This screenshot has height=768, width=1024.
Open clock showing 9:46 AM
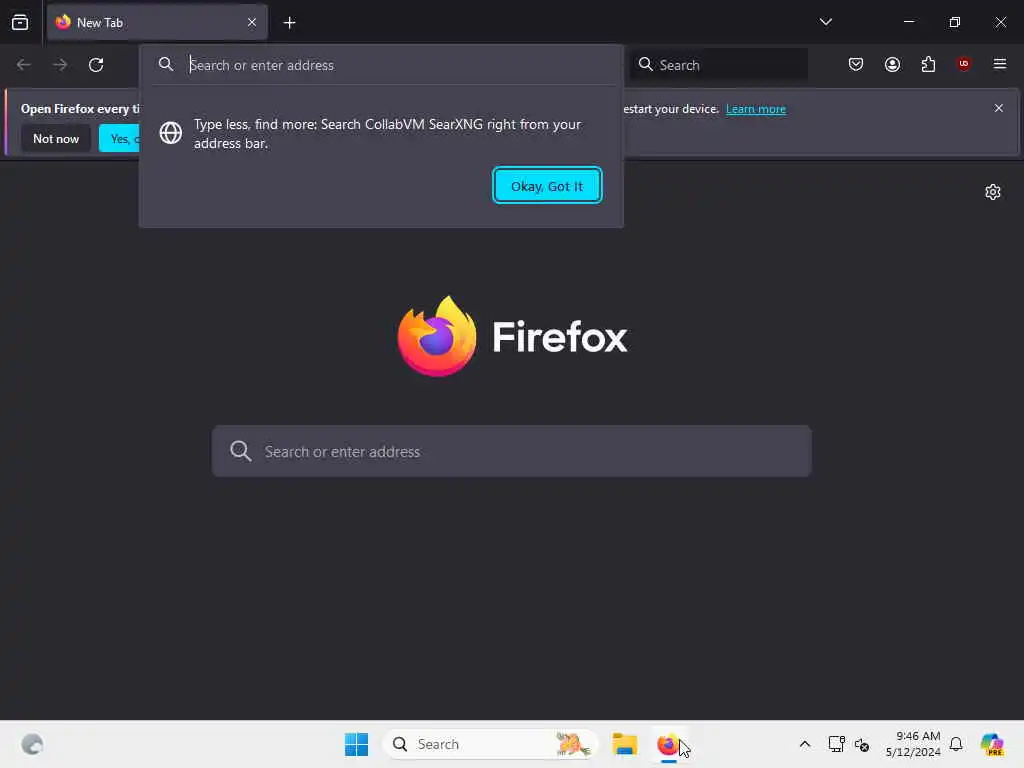coord(913,744)
